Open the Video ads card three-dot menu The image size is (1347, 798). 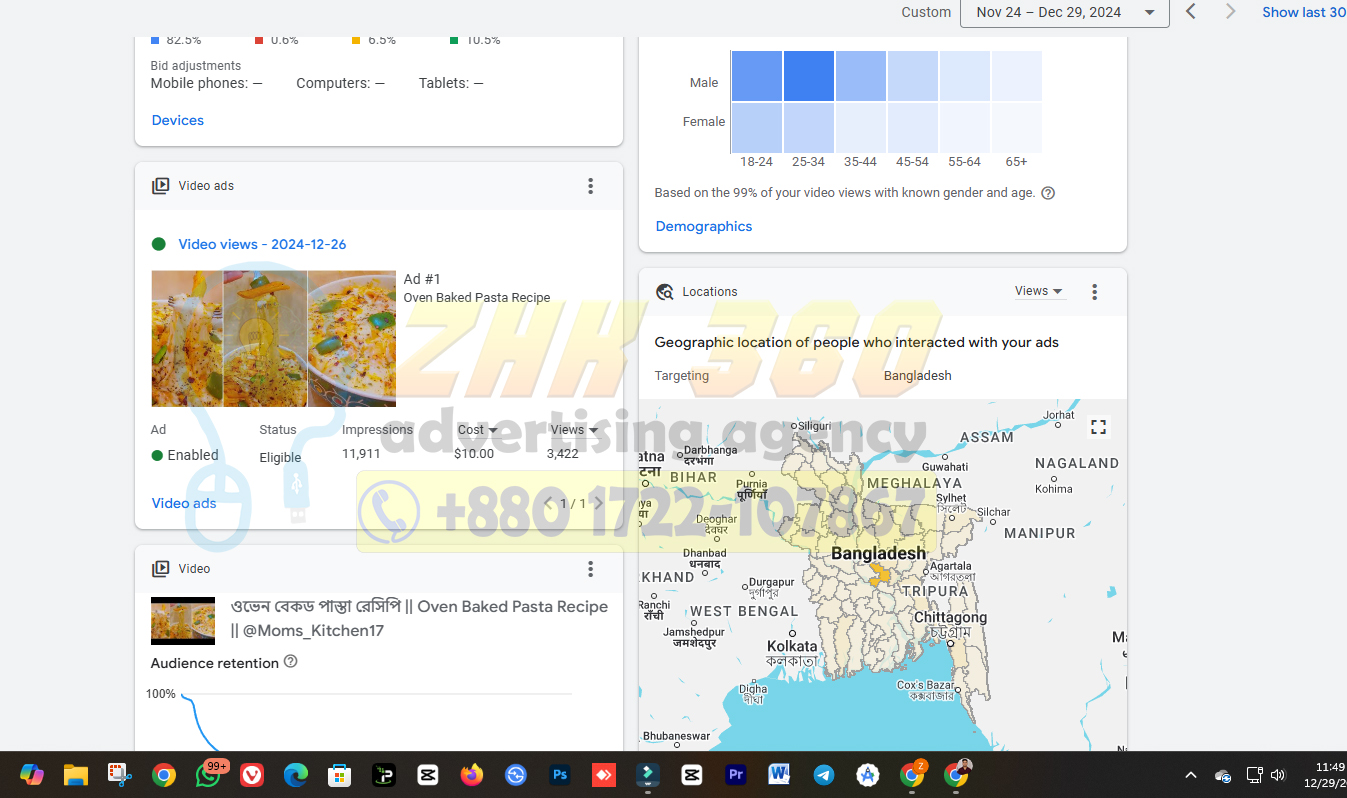[590, 186]
